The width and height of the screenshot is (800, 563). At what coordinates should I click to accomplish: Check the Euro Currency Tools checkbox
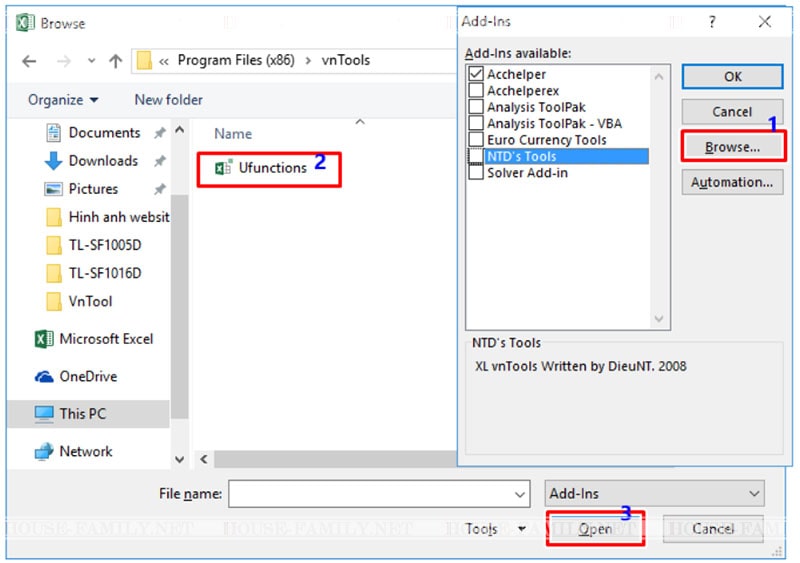pos(476,139)
